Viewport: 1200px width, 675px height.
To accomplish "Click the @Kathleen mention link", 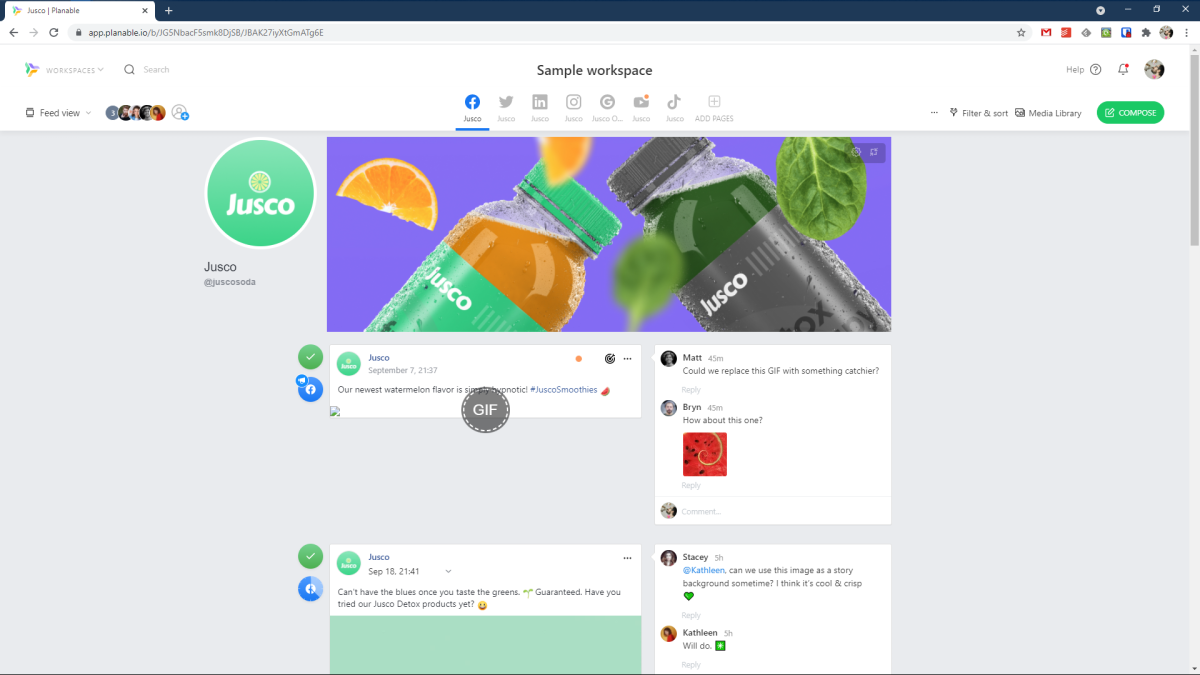I will pyautogui.click(x=703, y=570).
